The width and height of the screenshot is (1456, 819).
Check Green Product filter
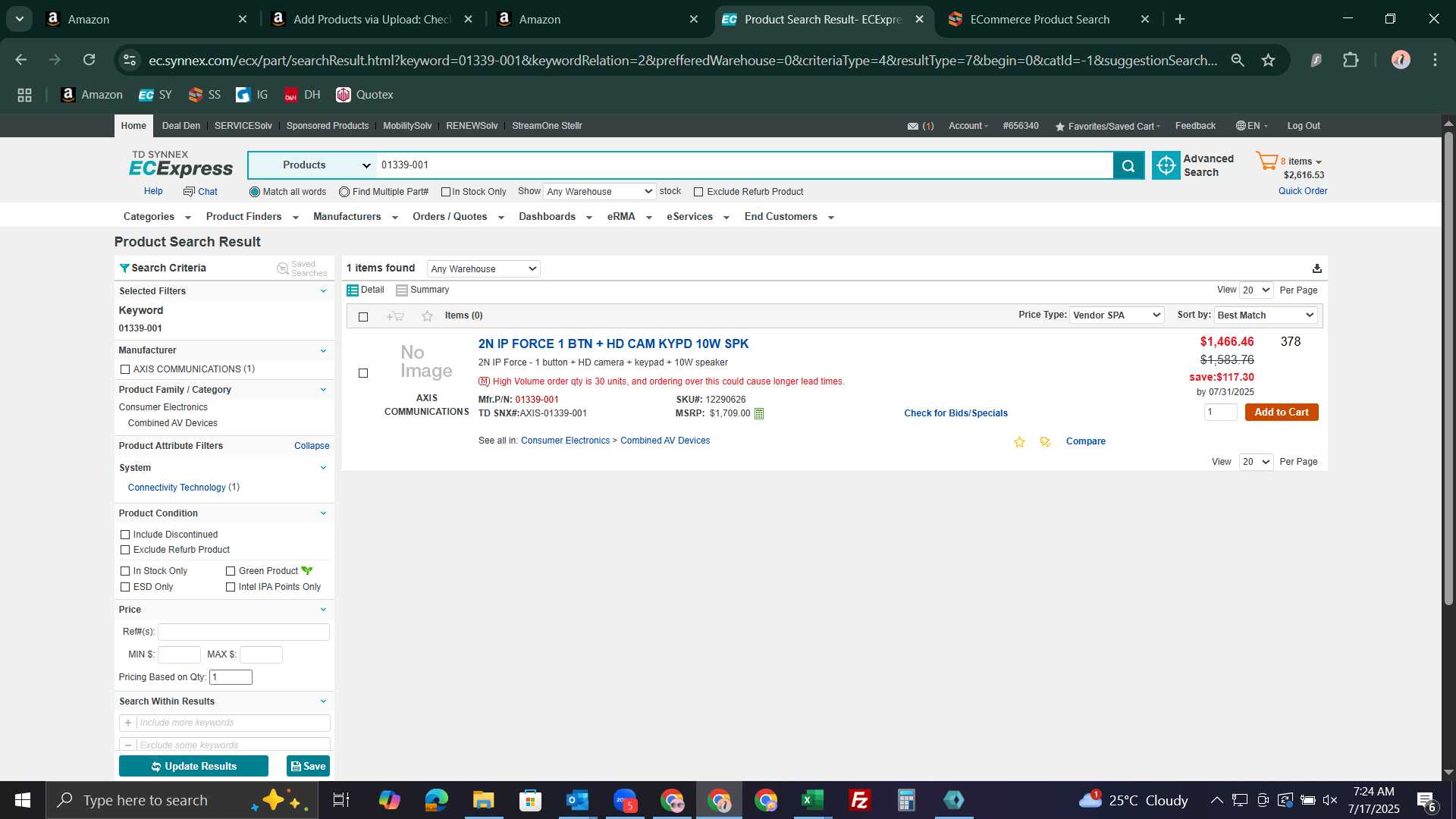(x=231, y=571)
